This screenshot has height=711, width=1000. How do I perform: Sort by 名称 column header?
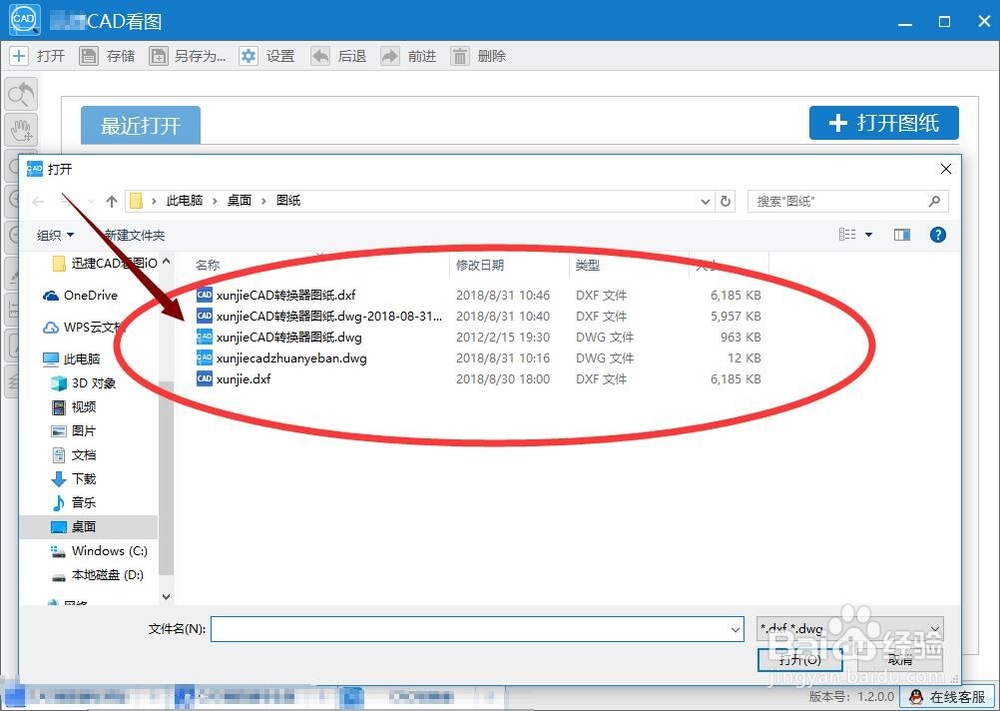tap(208, 265)
